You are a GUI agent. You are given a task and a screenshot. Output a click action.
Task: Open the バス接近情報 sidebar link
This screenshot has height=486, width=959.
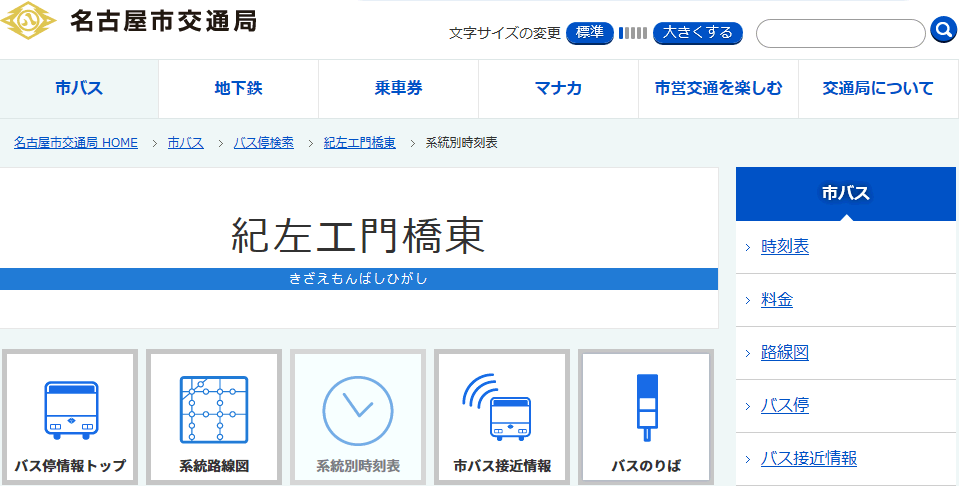[809, 459]
